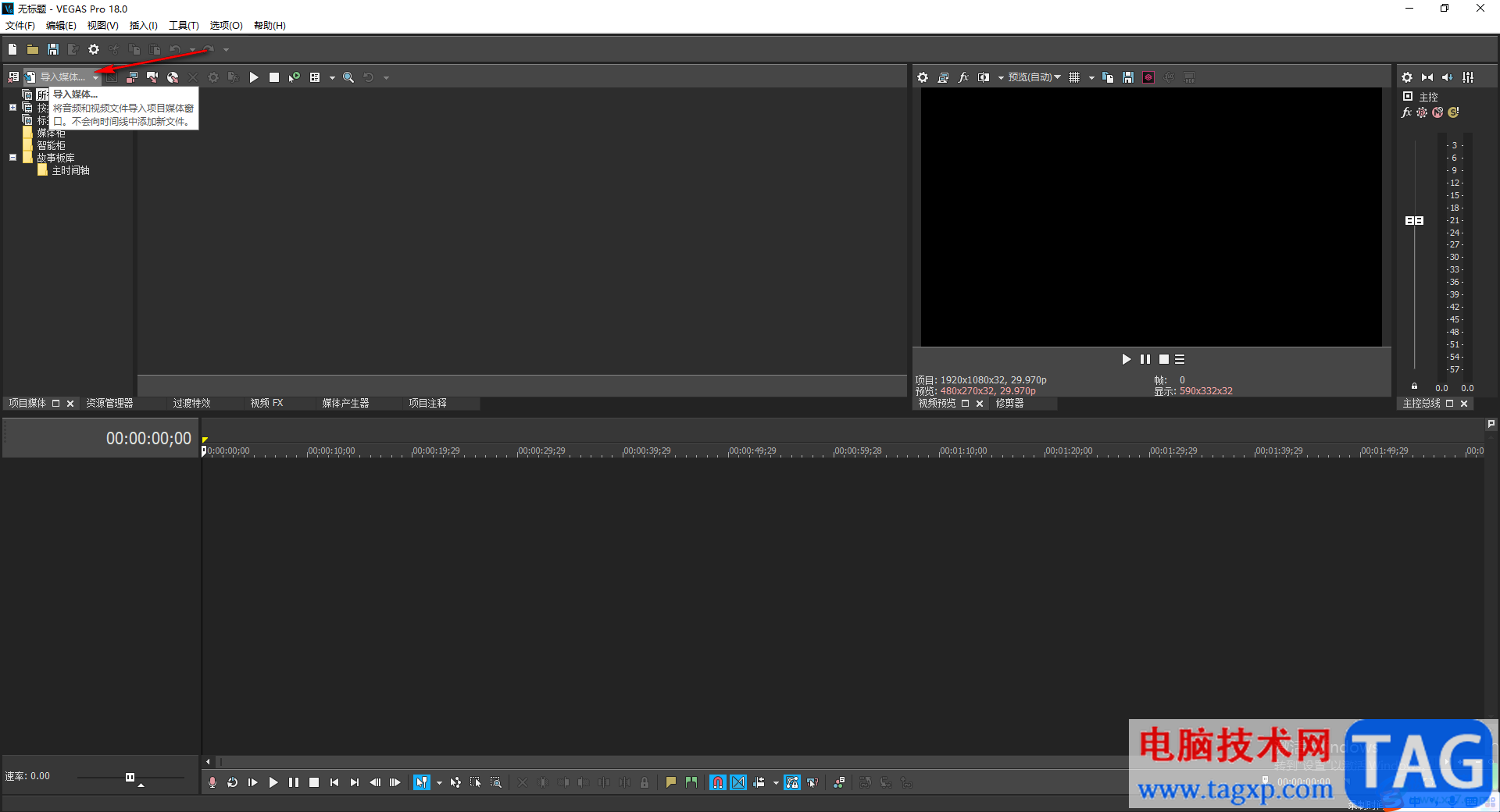1500x812 pixels.
Task: Open the edit tool dropdown arrow
Action: pyautogui.click(x=439, y=782)
